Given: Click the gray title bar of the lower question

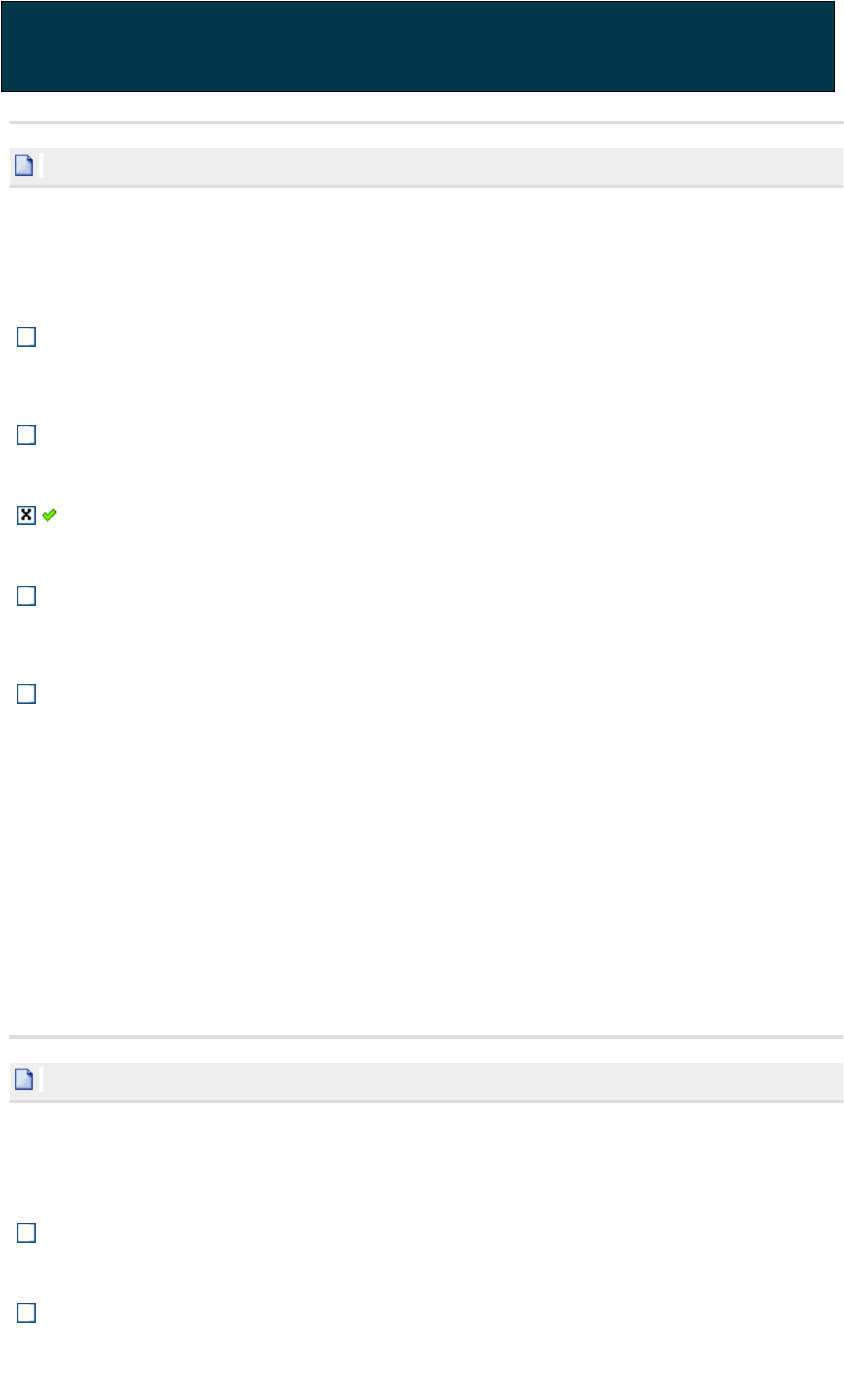Looking at the screenshot, I should click(x=426, y=1080).
